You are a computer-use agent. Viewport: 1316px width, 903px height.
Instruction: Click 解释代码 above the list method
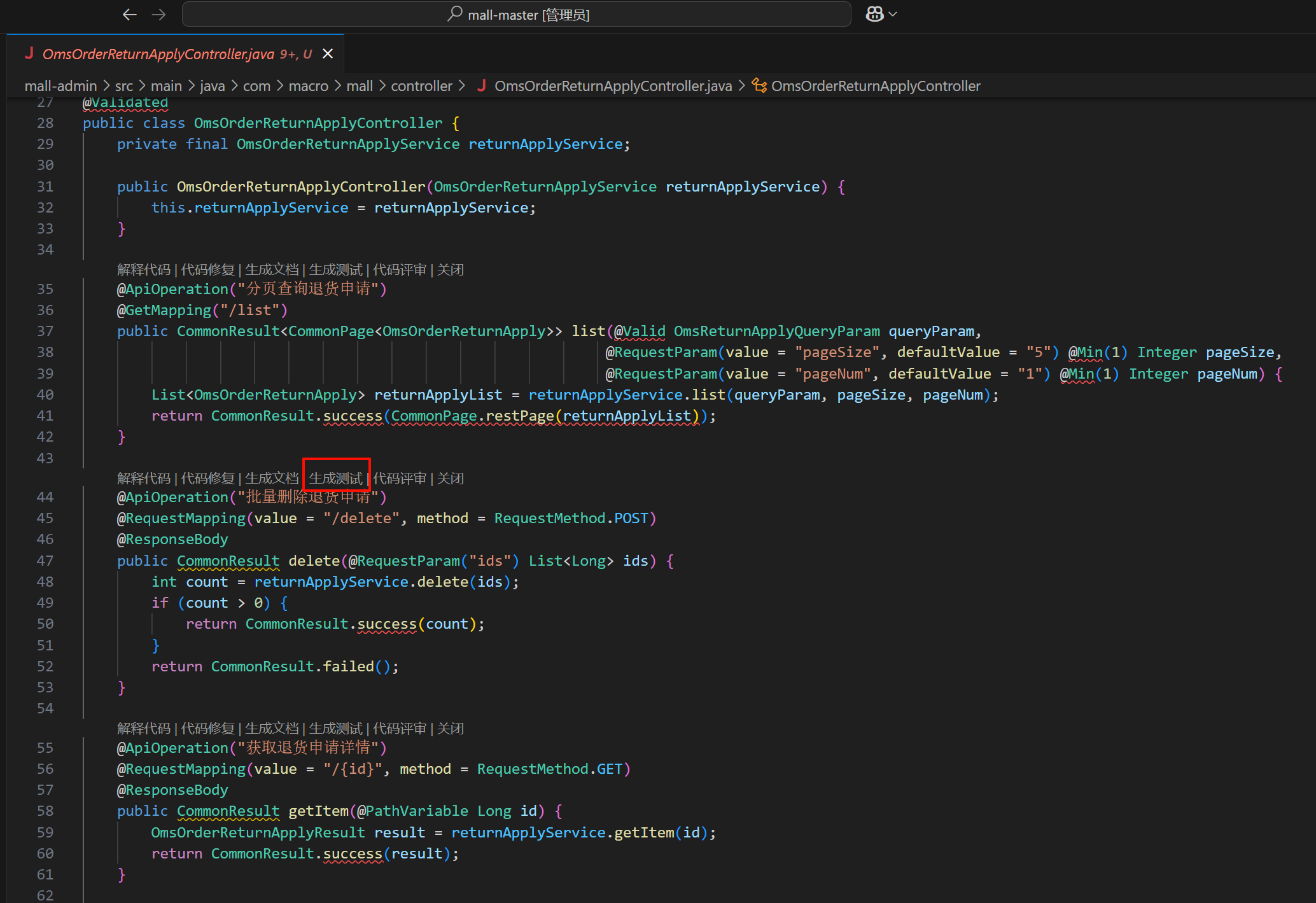click(144, 270)
